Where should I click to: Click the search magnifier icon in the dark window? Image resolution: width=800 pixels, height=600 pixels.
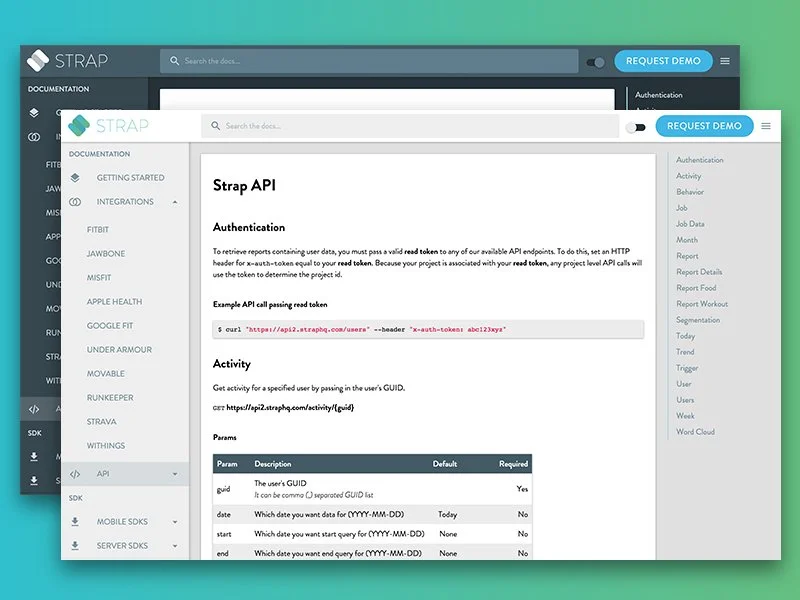(x=174, y=61)
